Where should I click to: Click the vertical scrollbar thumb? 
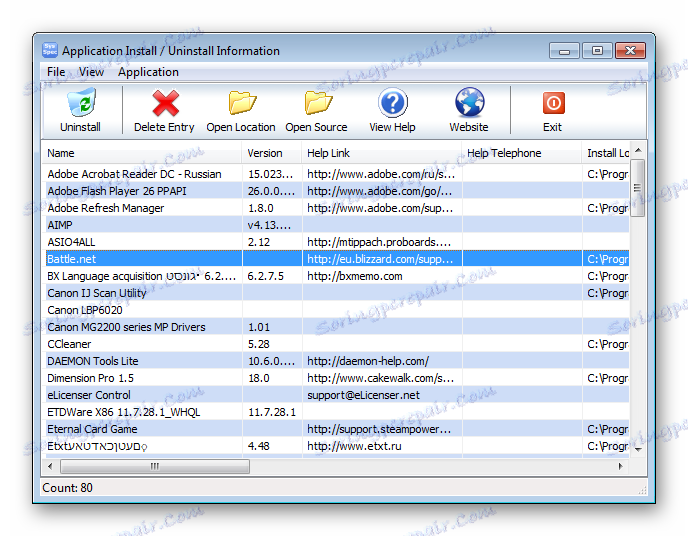pos(638,188)
